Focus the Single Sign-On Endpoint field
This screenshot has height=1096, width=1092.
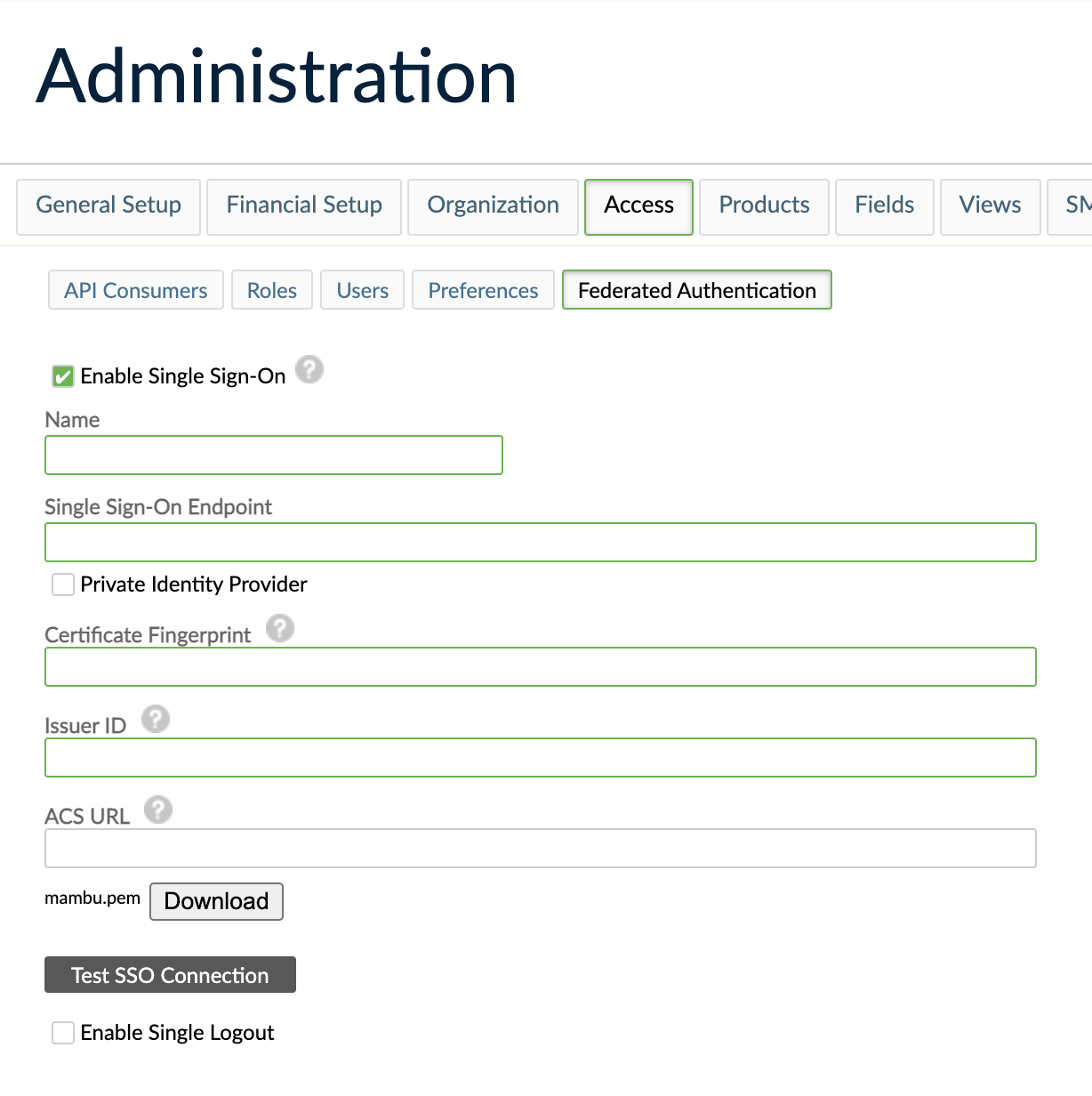(540, 542)
